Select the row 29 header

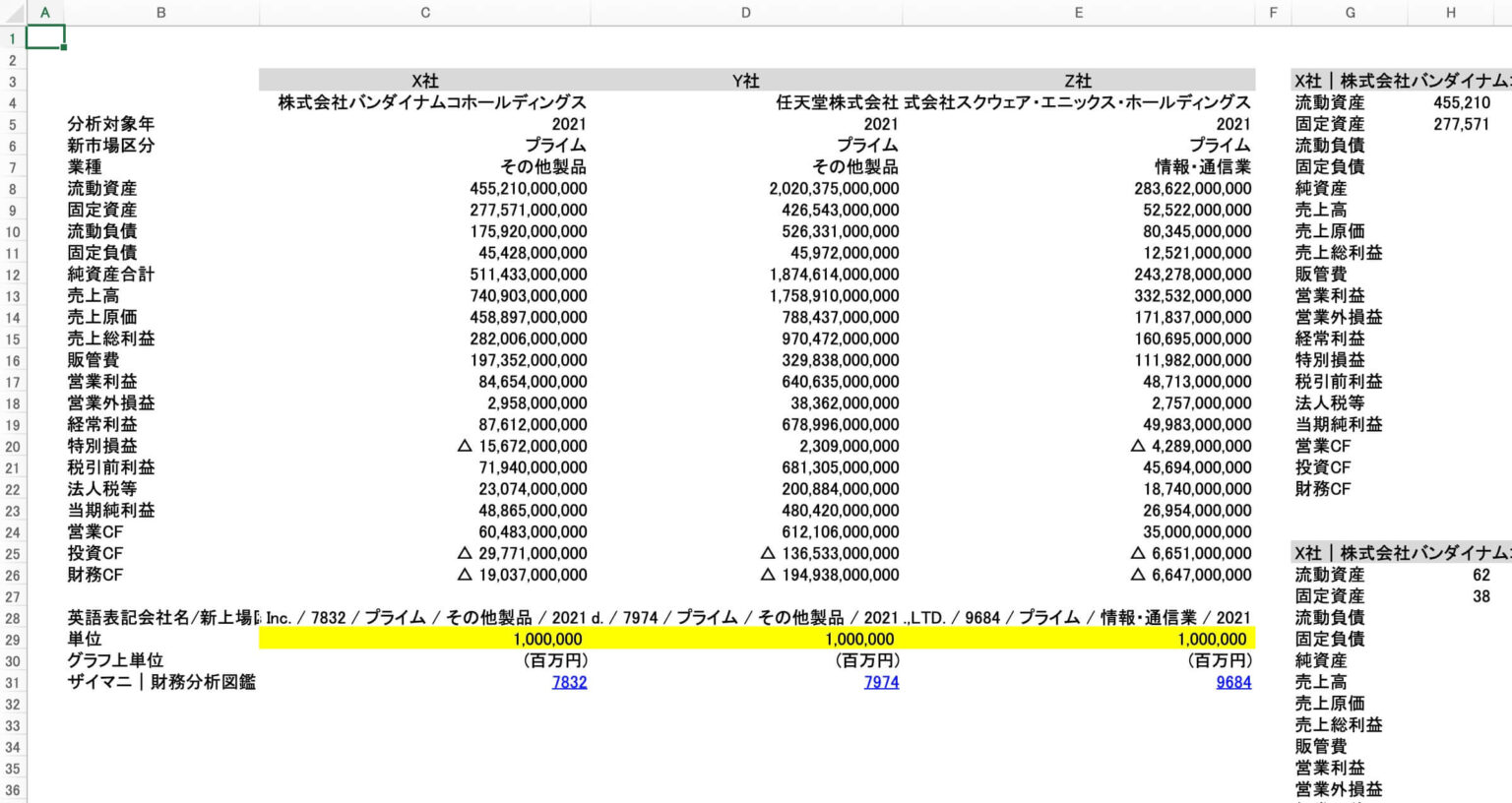coord(12,640)
